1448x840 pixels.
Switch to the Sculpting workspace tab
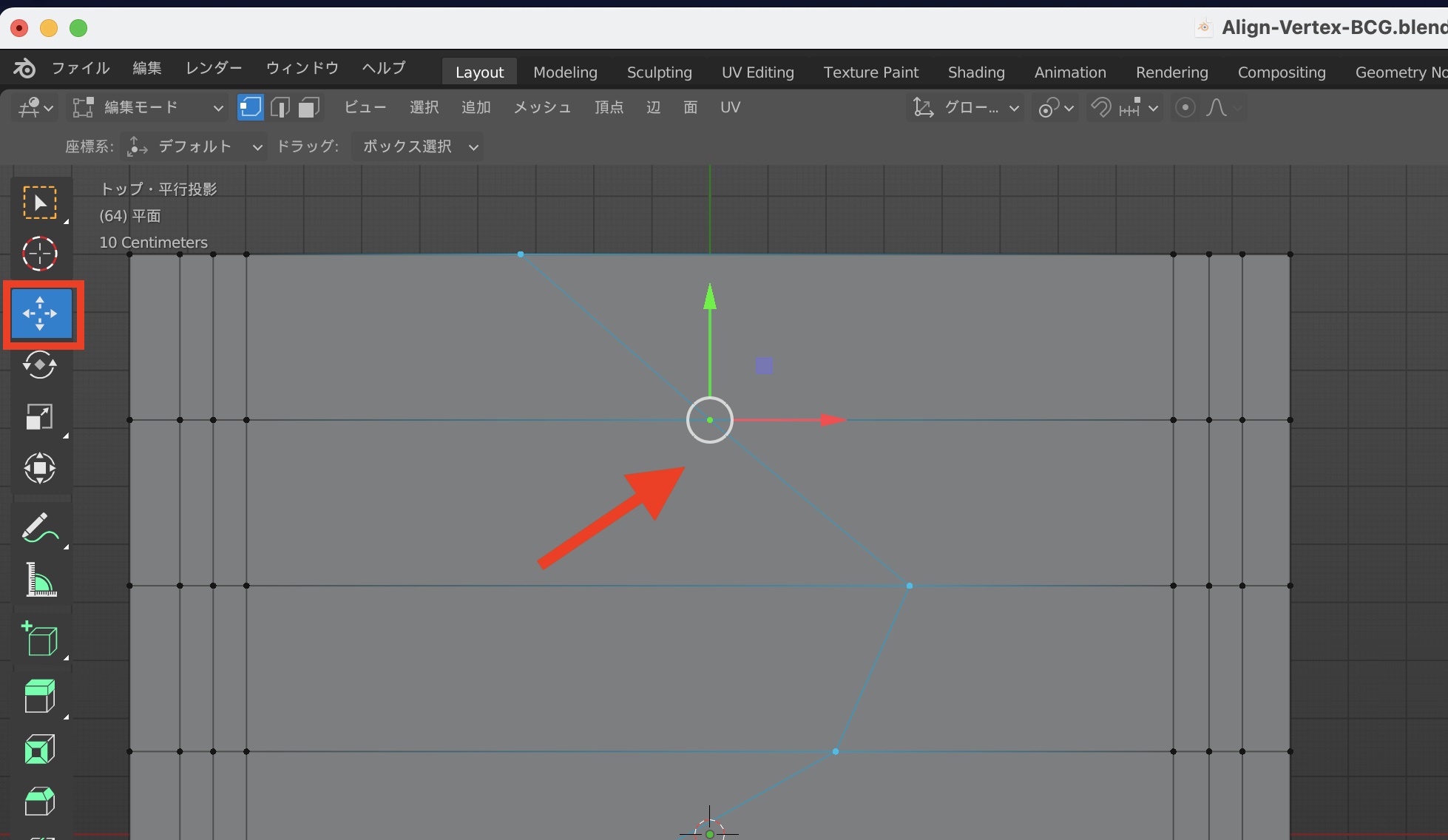pyautogui.click(x=659, y=72)
